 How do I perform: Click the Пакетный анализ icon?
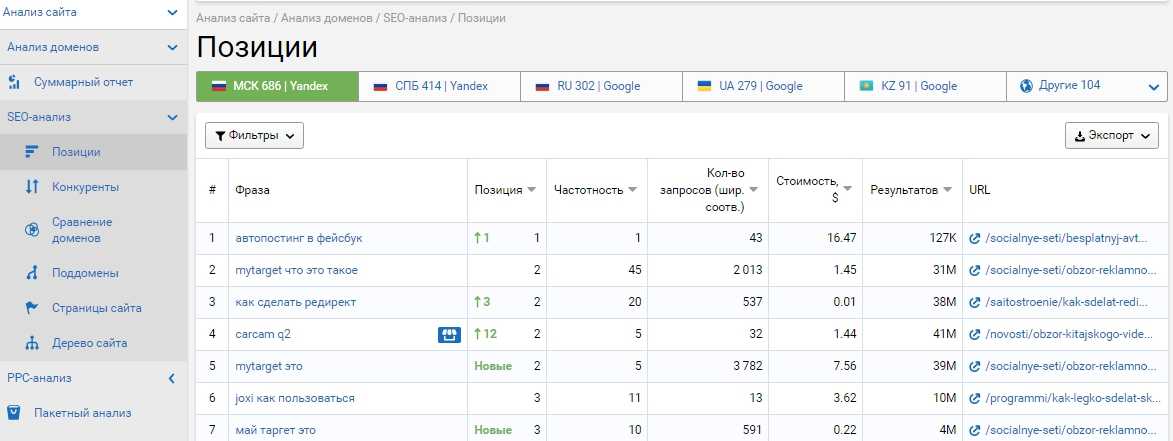coord(13,413)
